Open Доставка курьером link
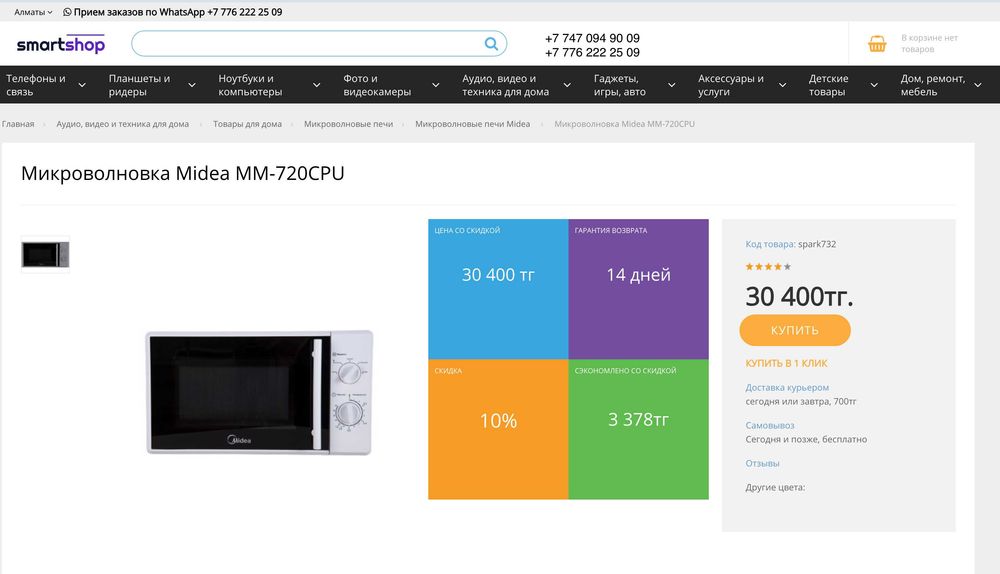Viewport: 1000px width, 574px height. [787, 387]
